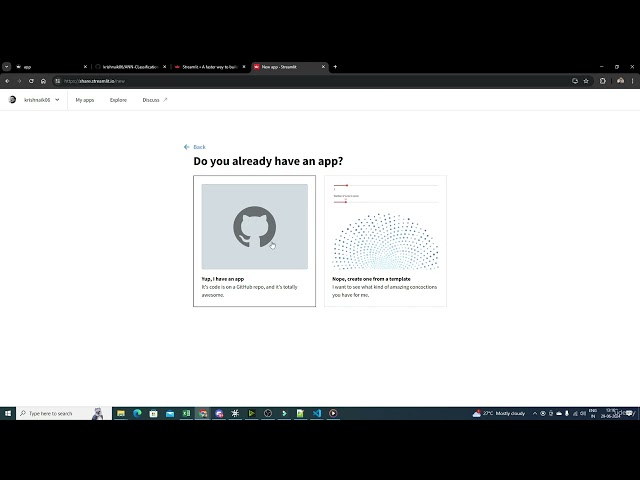Click the site info icon in address bar
This screenshot has width=640, height=480.
pos(58,81)
